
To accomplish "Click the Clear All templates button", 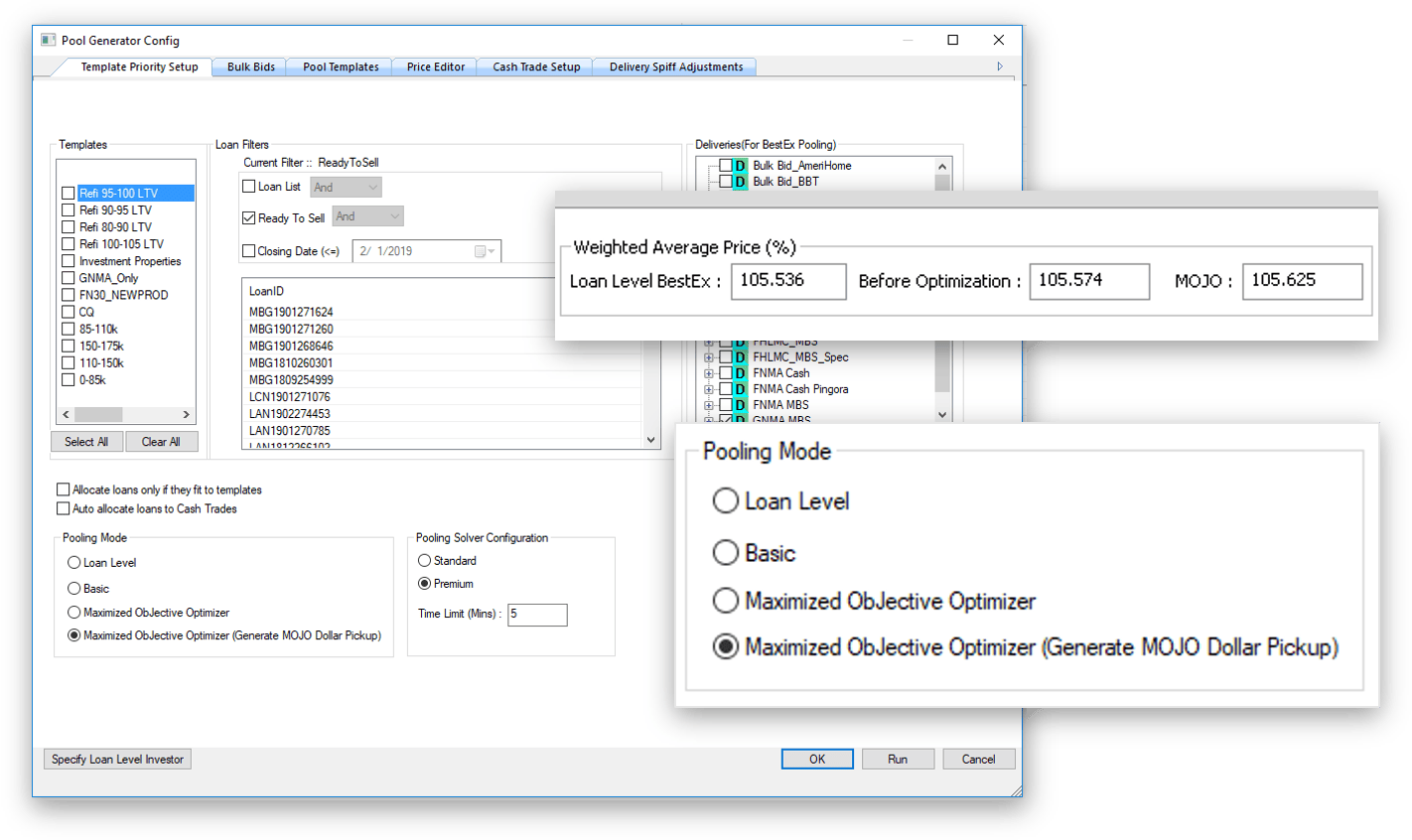I will click(161, 442).
